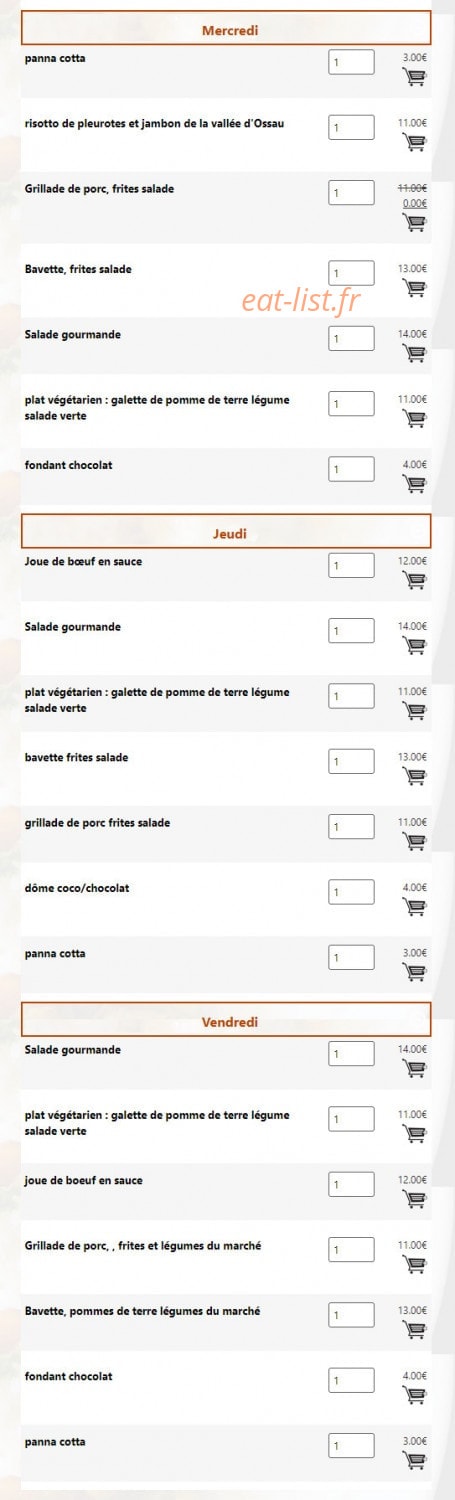Add Vendredi Bavette pommes de terre to cart

click(x=414, y=1330)
